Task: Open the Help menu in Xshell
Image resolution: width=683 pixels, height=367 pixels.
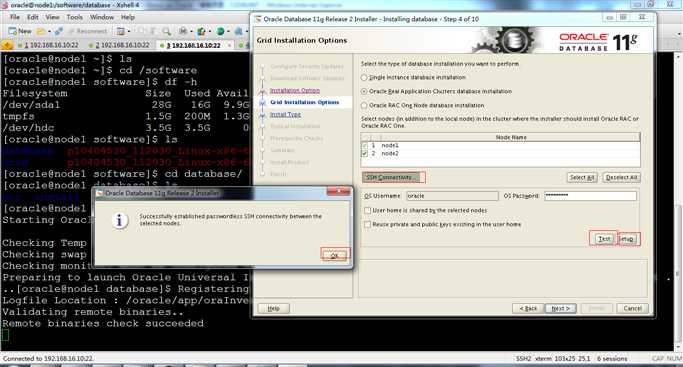Action: tap(128, 17)
